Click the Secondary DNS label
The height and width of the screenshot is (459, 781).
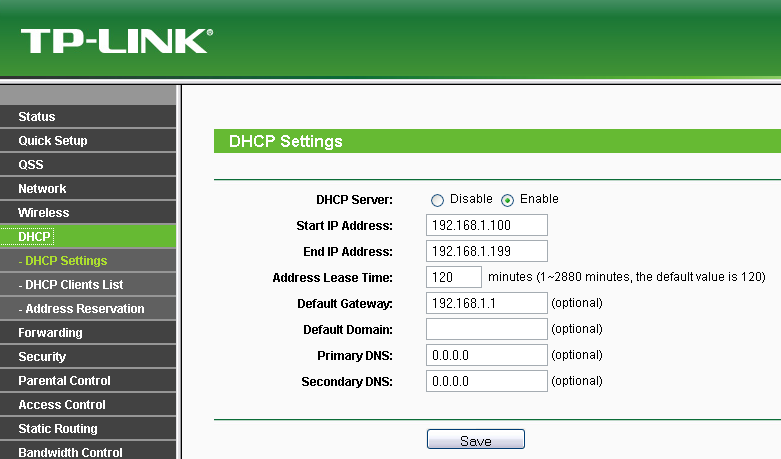347,382
